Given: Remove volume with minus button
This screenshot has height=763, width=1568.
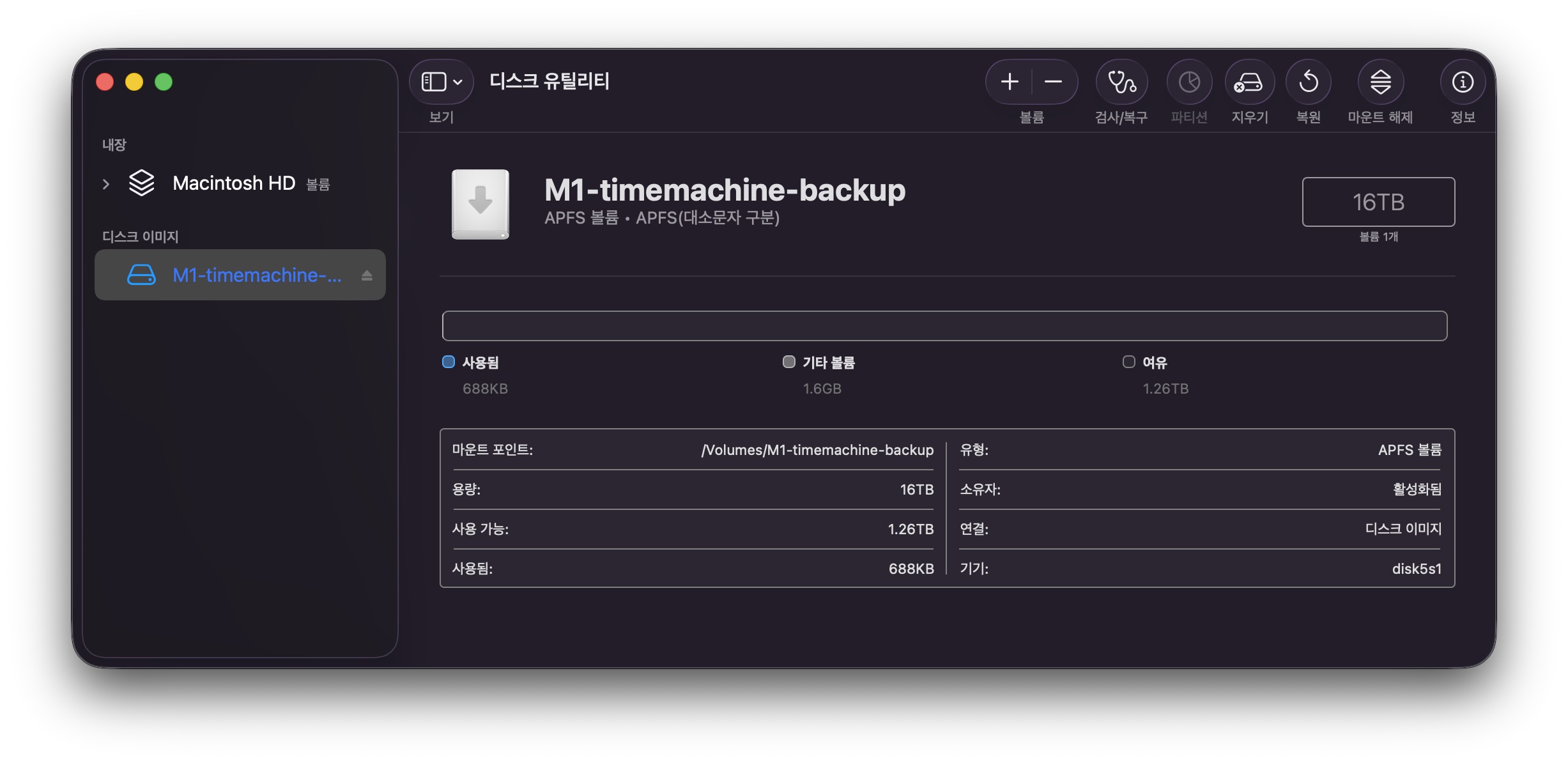Looking at the screenshot, I should pyautogui.click(x=1053, y=82).
